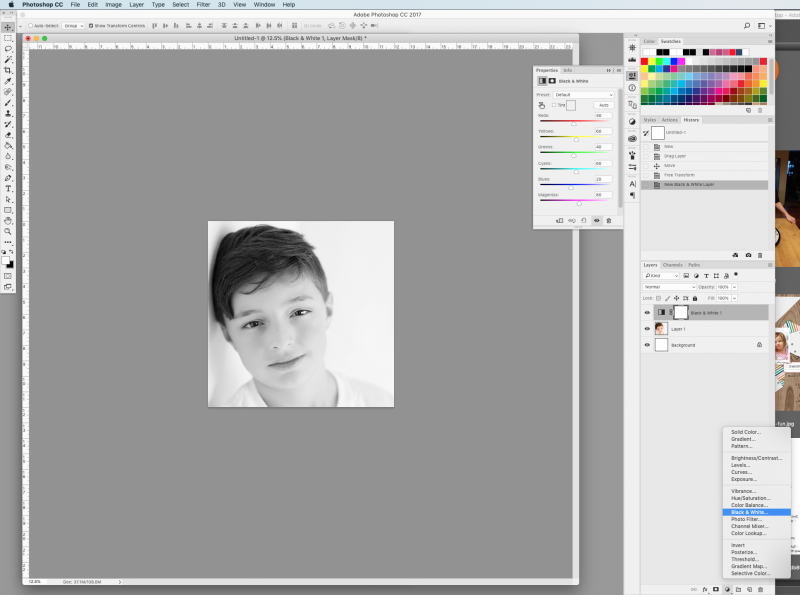Select the Crop tool
Screen dimensions: 800x595
click(8, 70)
